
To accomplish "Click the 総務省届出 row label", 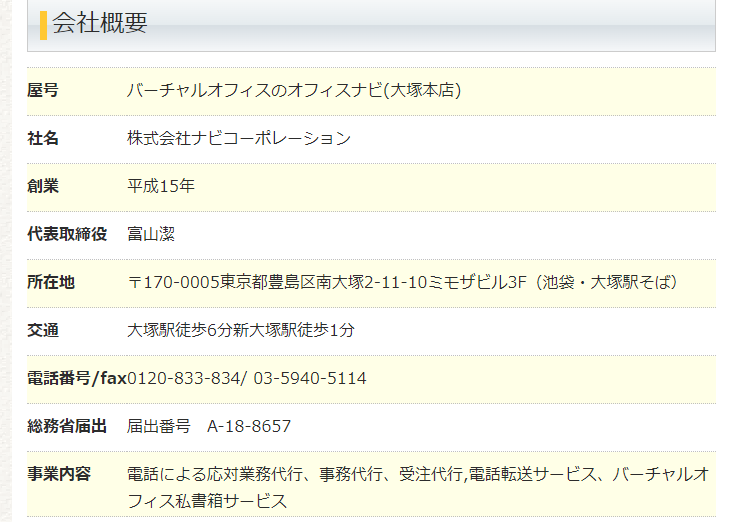I will click(67, 426).
